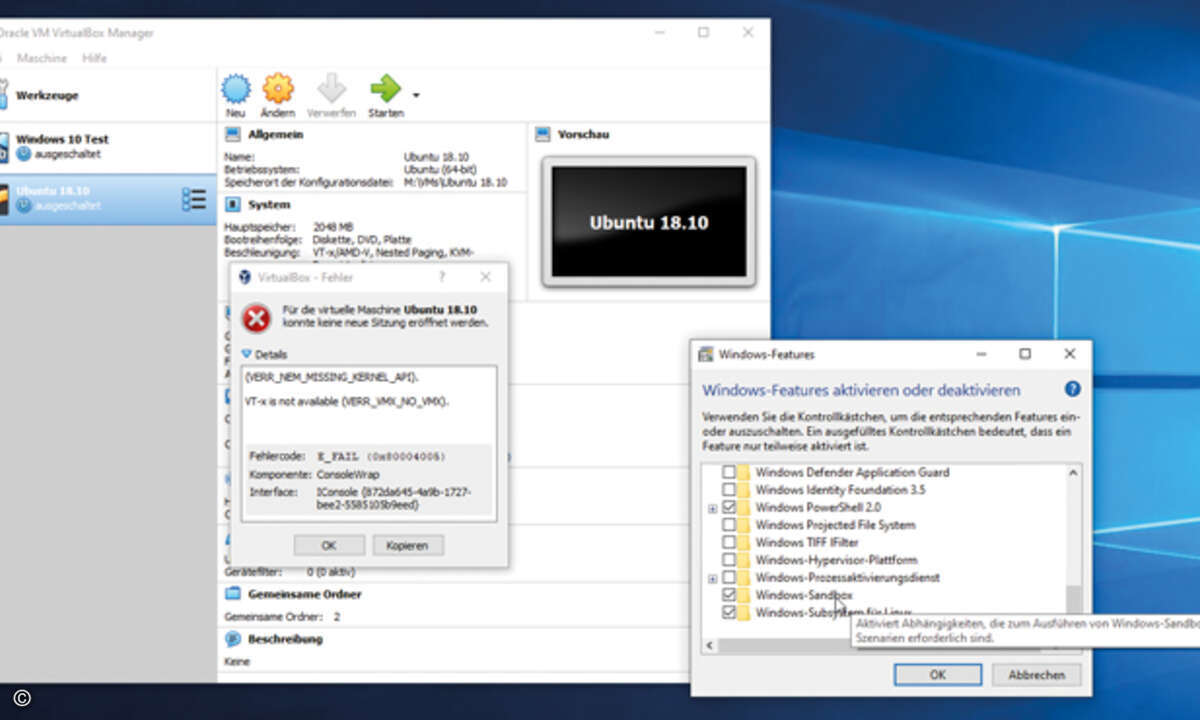Open the System section heading

click(x=269, y=204)
